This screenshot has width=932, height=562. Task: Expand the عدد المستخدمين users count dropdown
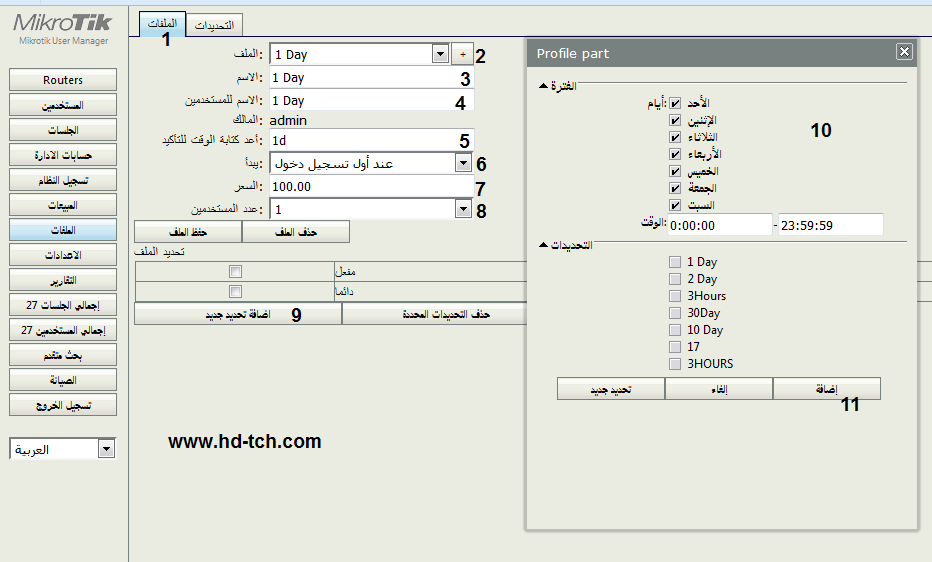tap(463, 209)
